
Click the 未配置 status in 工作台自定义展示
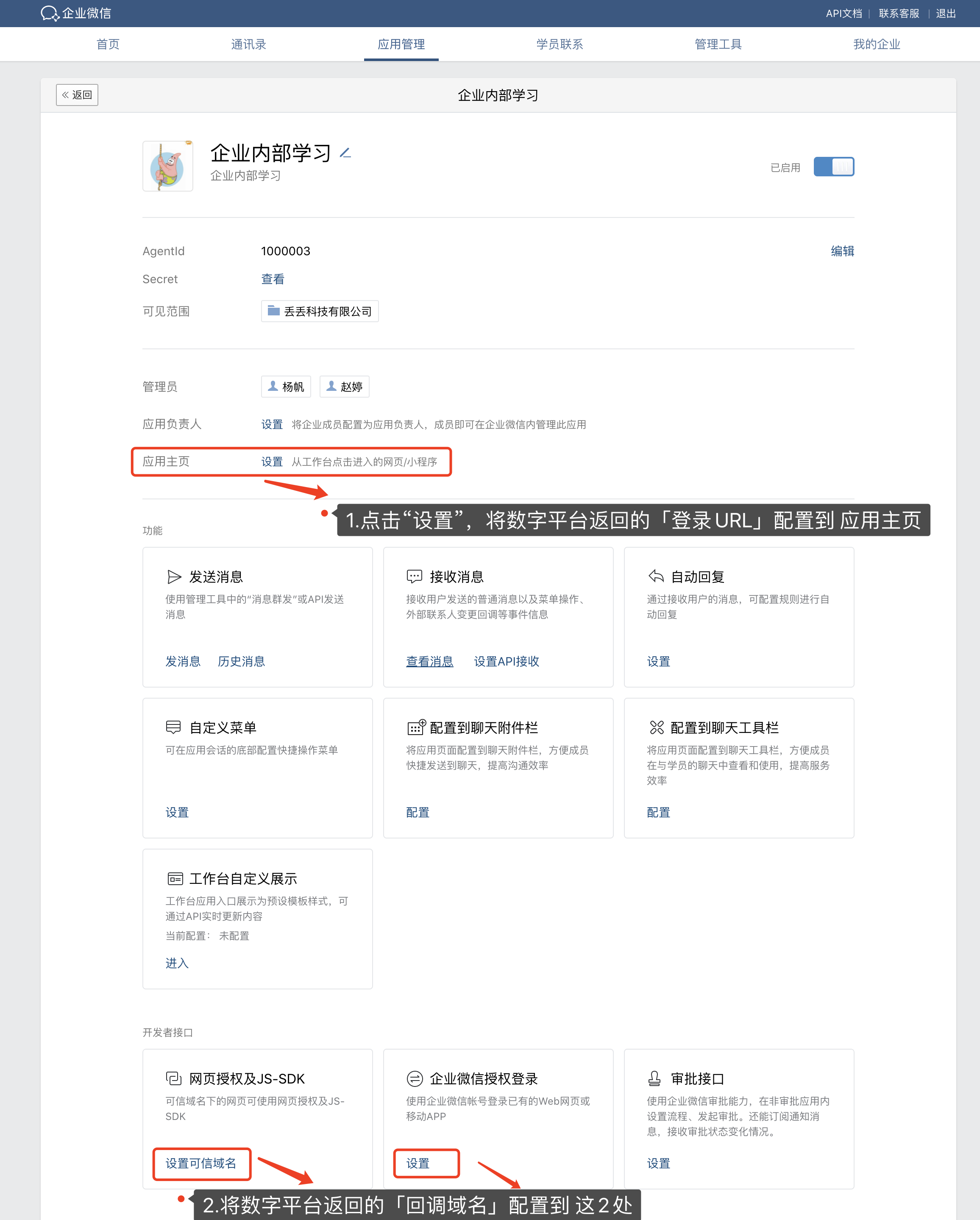(x=234, y=936)
